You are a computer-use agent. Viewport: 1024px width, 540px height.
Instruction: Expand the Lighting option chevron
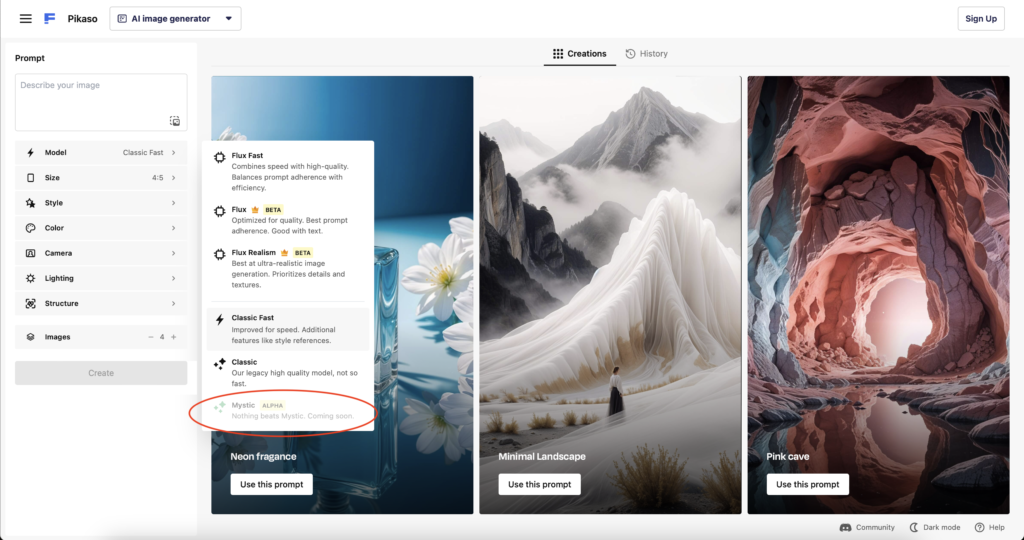point(174,278)
